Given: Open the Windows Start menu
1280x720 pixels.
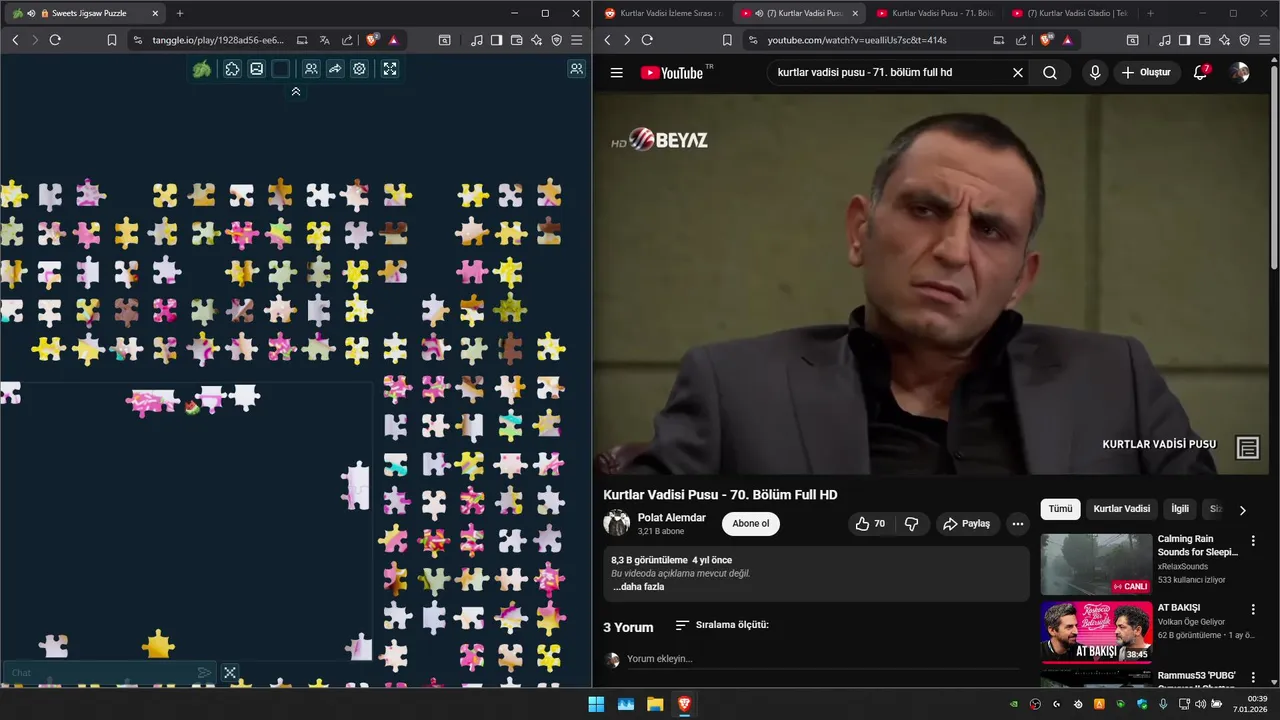Looking at the screenshot, I should (596, 704).
